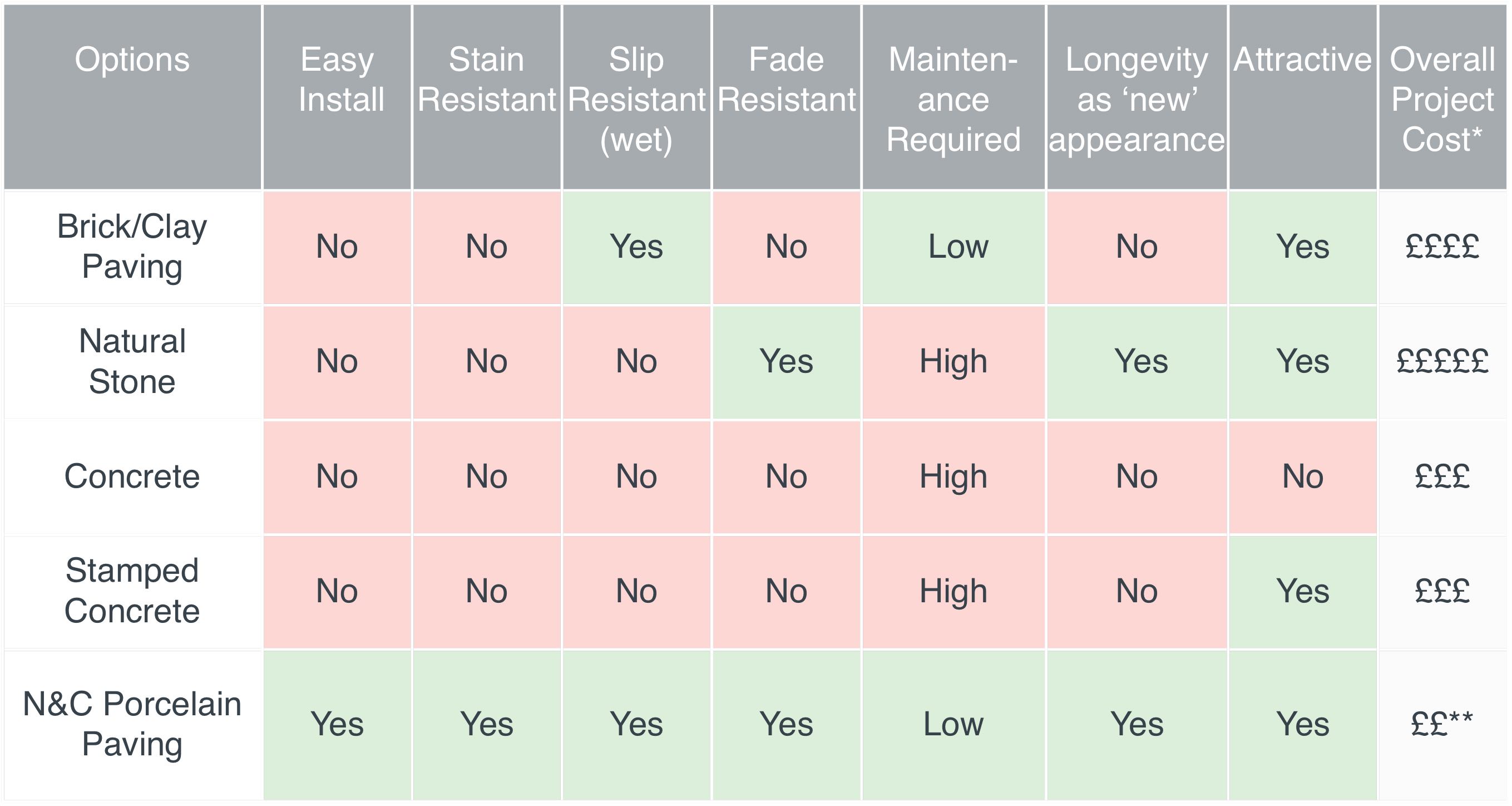
Task: Click Brick/Clay Paving's Low maintenance cell
Action: point(954,247)
